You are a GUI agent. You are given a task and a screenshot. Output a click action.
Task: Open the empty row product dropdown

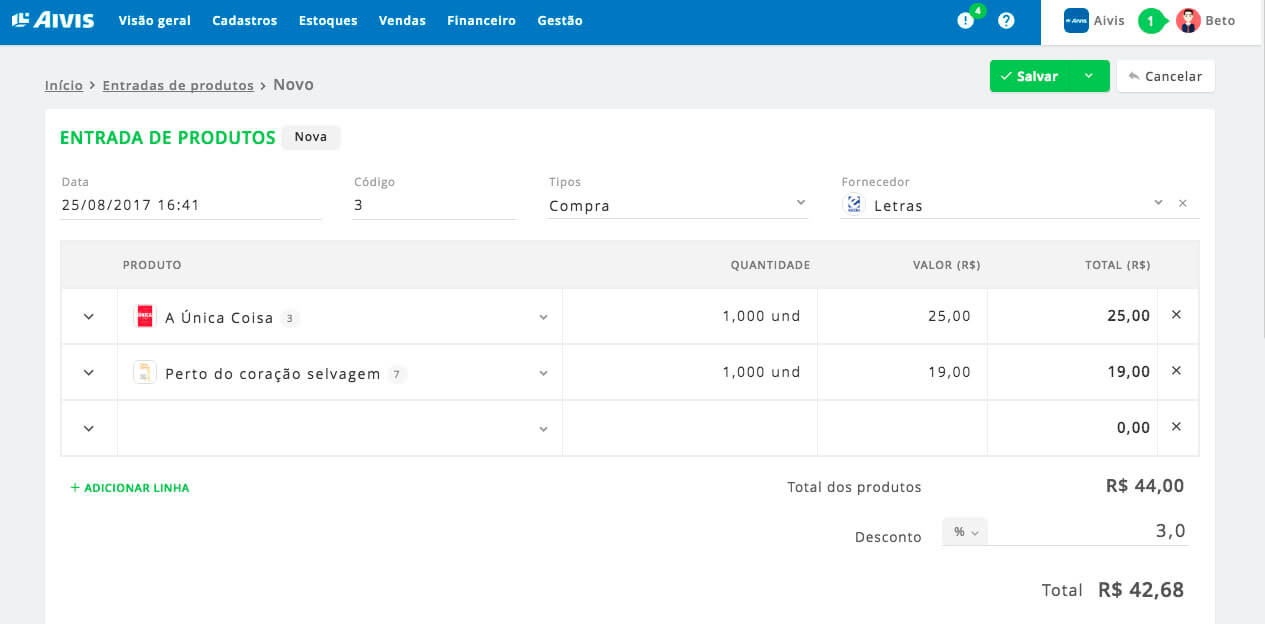click(543, 429)
